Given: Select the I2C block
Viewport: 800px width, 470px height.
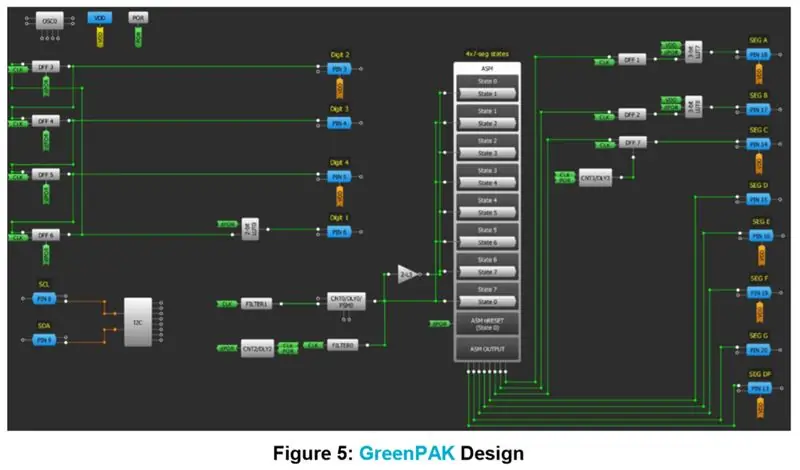Looking at the screenshot, I should 138,323.
